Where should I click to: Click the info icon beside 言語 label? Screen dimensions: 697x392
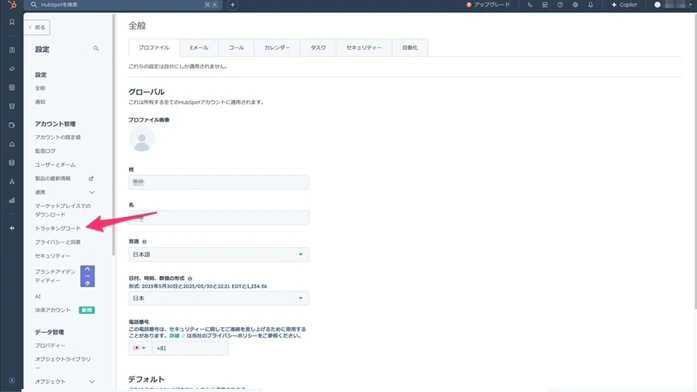pos(144,242)
